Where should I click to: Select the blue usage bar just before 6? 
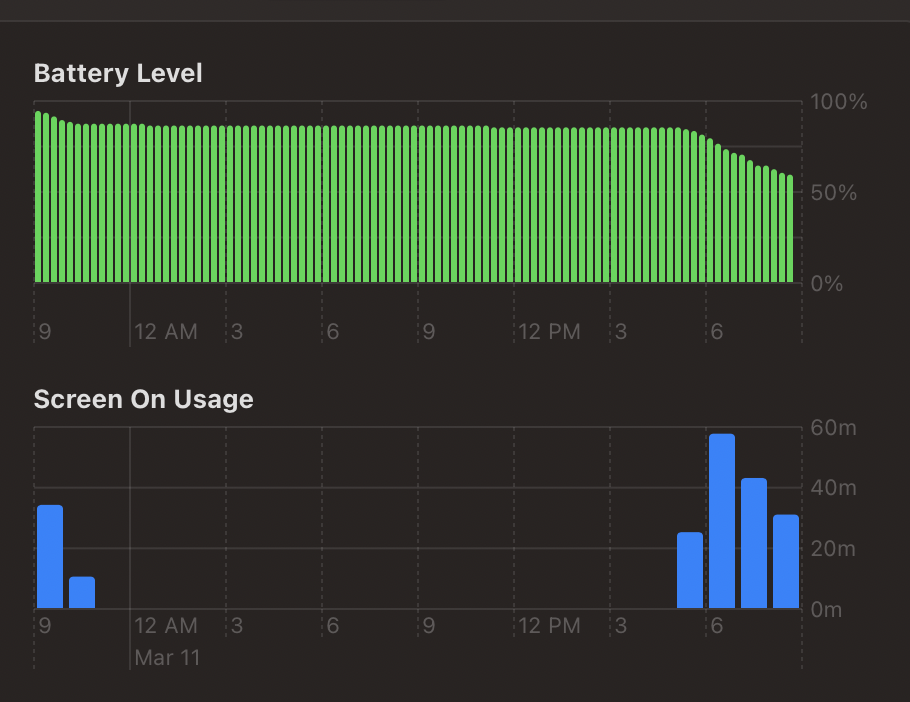pos(690,570)
